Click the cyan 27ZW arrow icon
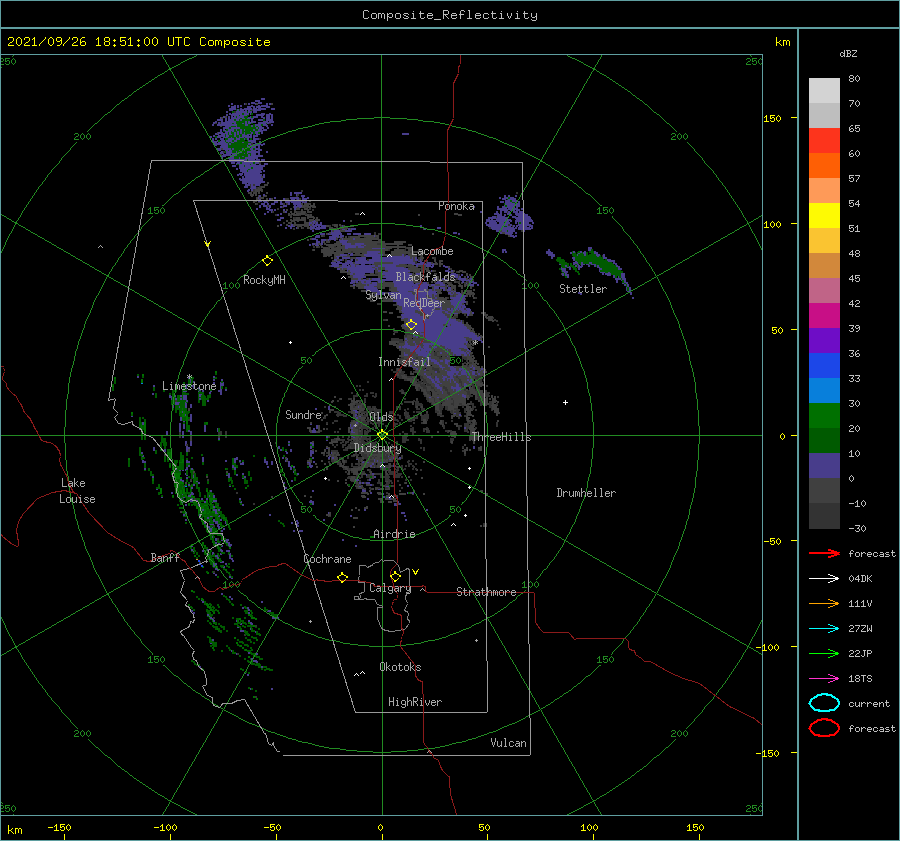Image resolution: width=900 pixels, height=841 pixels. coord(824,629)
